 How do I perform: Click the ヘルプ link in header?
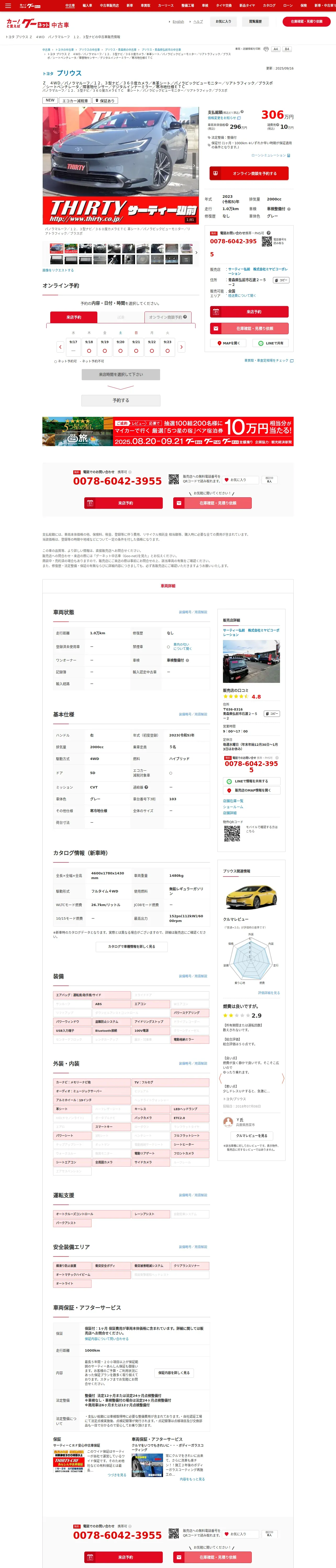tap(198, 21)
